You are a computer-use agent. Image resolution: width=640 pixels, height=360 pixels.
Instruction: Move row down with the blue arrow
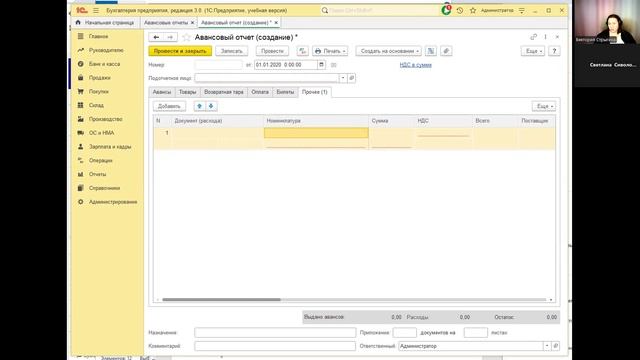(x=211, y=106)
